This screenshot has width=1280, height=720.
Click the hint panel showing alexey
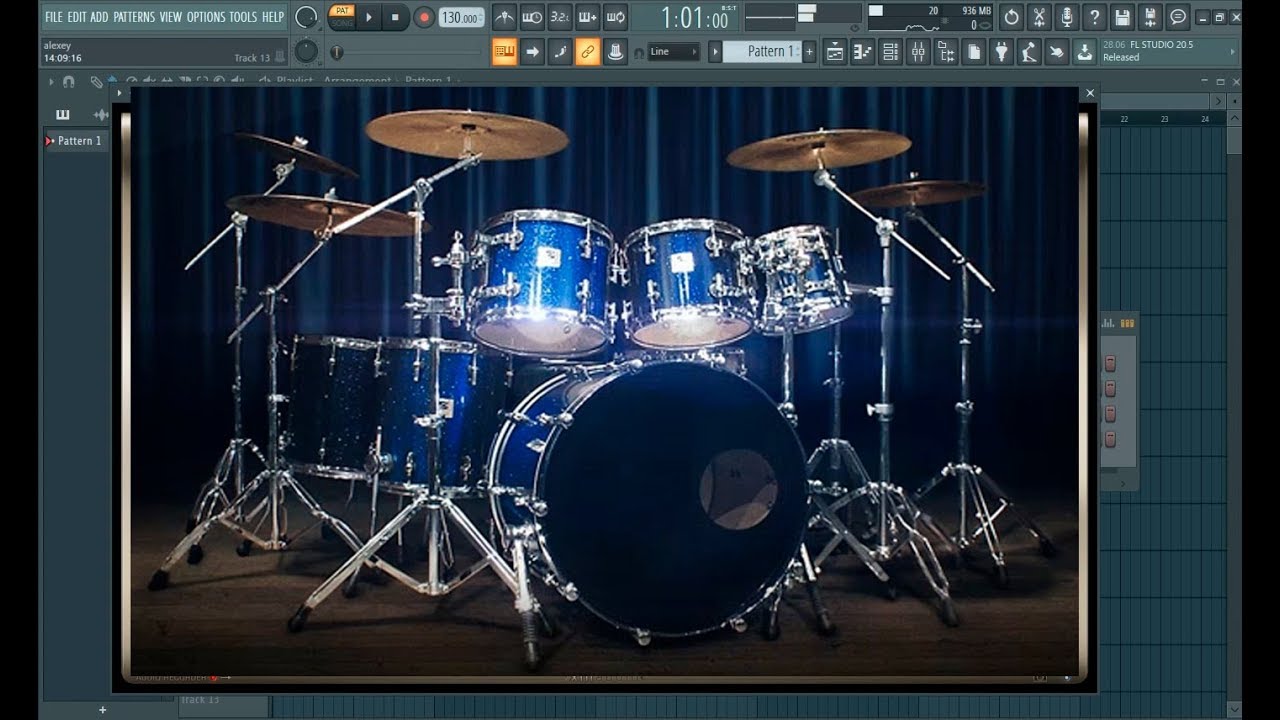(x=165, y=52)
